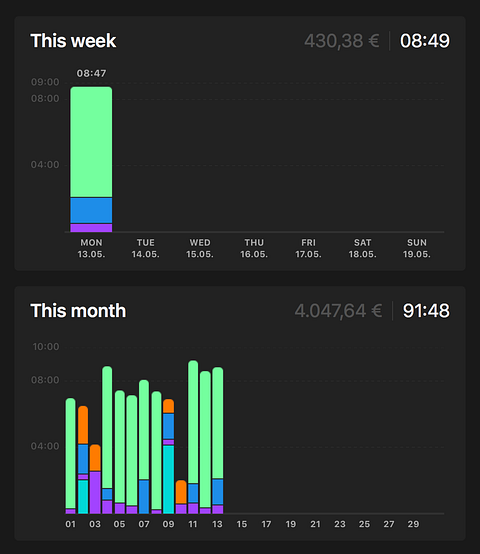The image size is (480, 554).
Task: Select the TUE 14.05. day label
Action: click(x=146, y=248)
